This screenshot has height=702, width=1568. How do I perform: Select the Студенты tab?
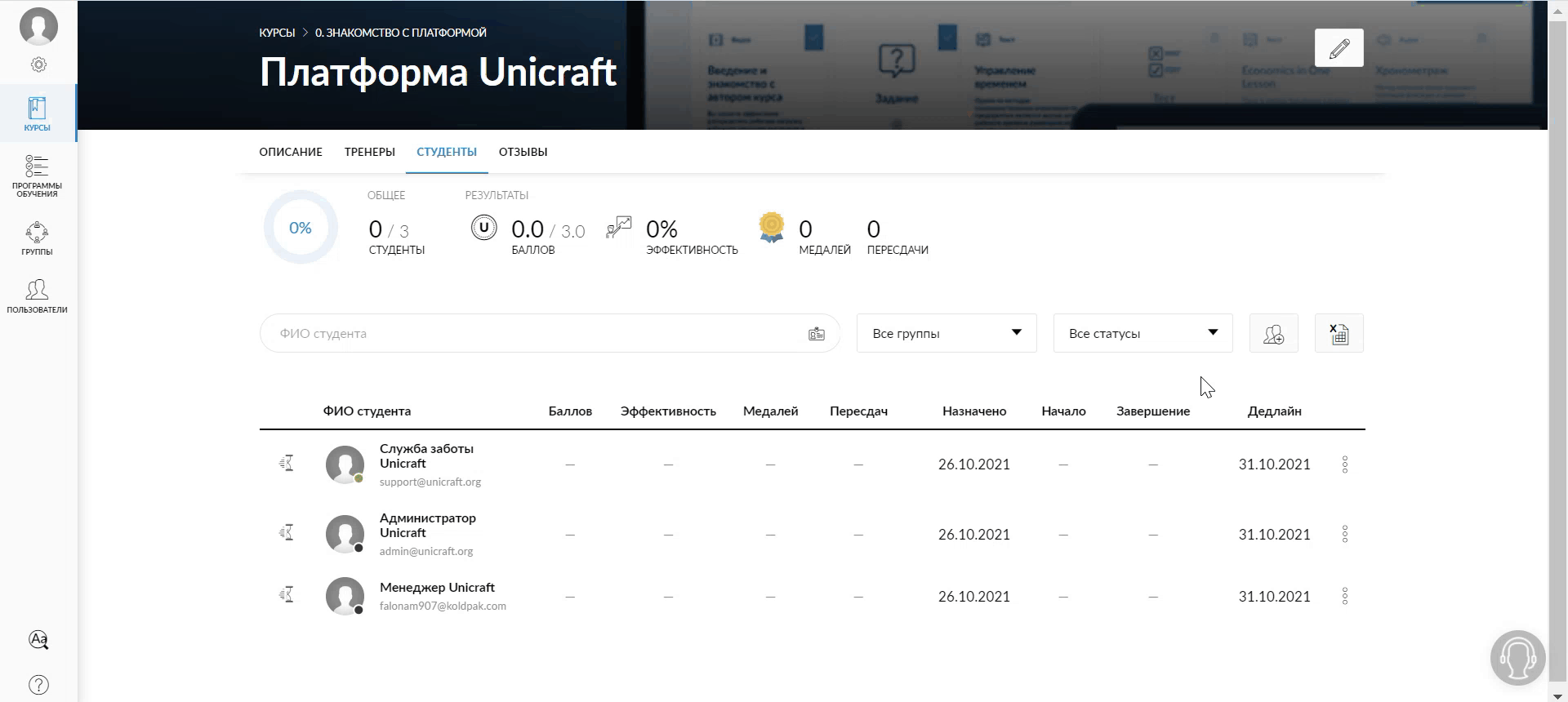point(447,152)
